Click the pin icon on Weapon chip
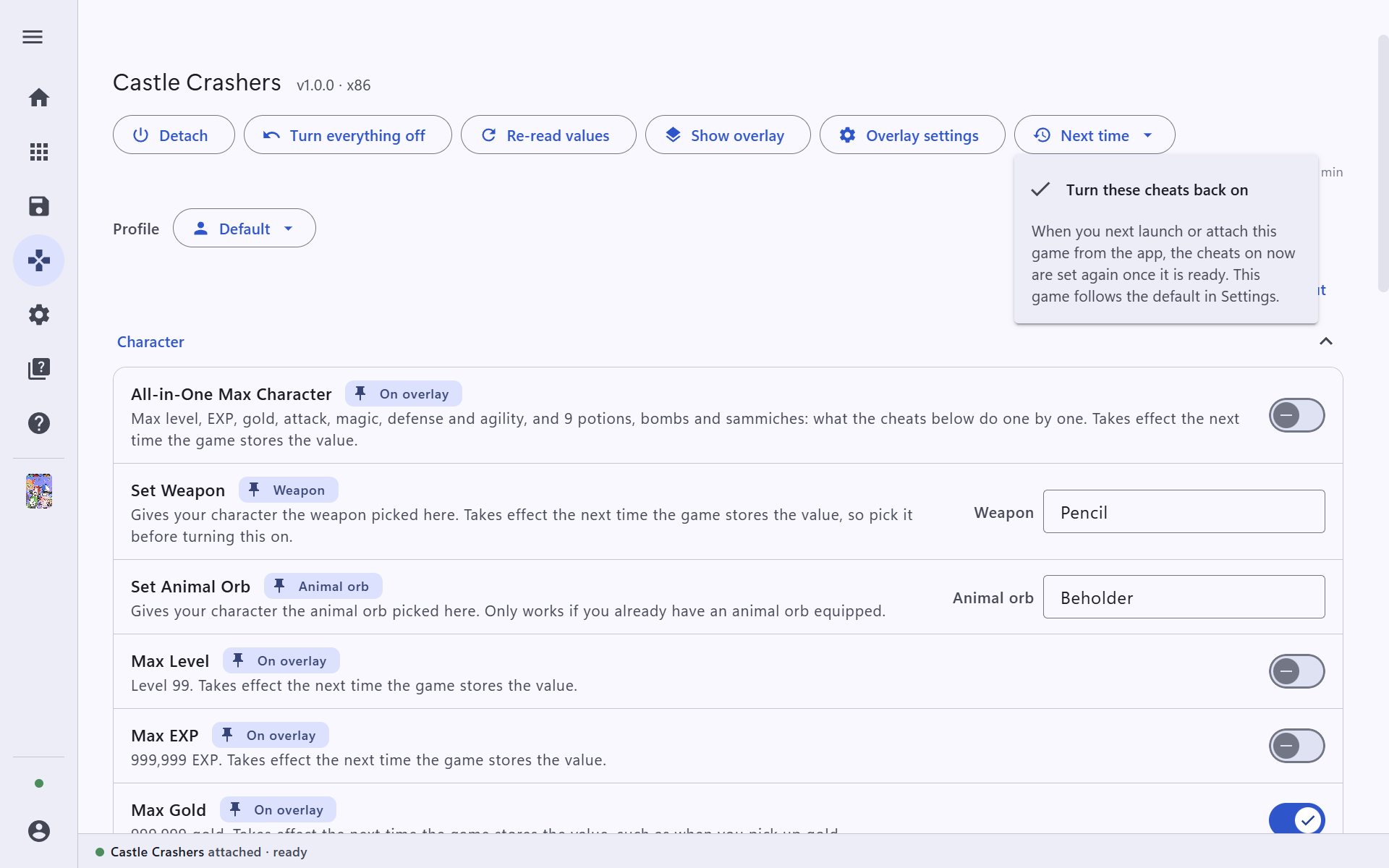 [254, 490]
